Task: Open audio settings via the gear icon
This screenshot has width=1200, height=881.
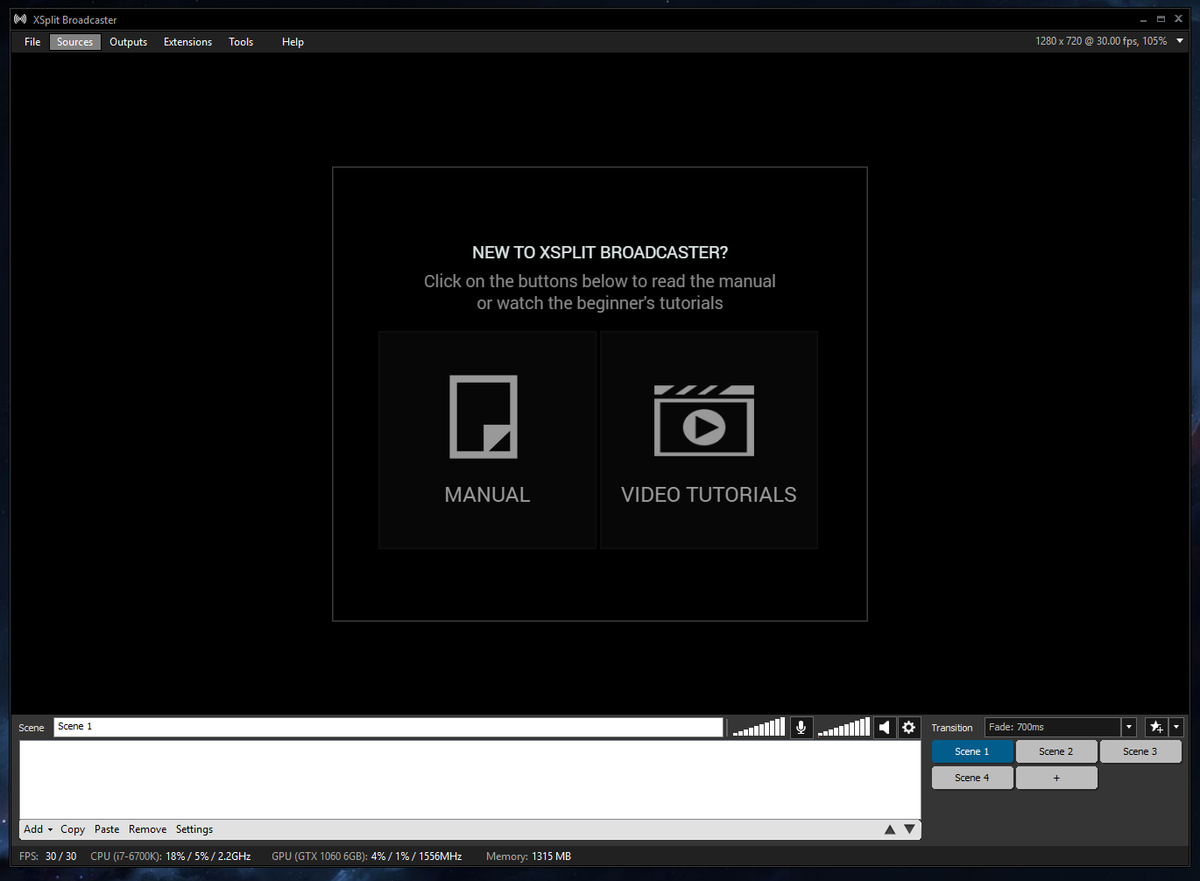Action: point(908,727)
